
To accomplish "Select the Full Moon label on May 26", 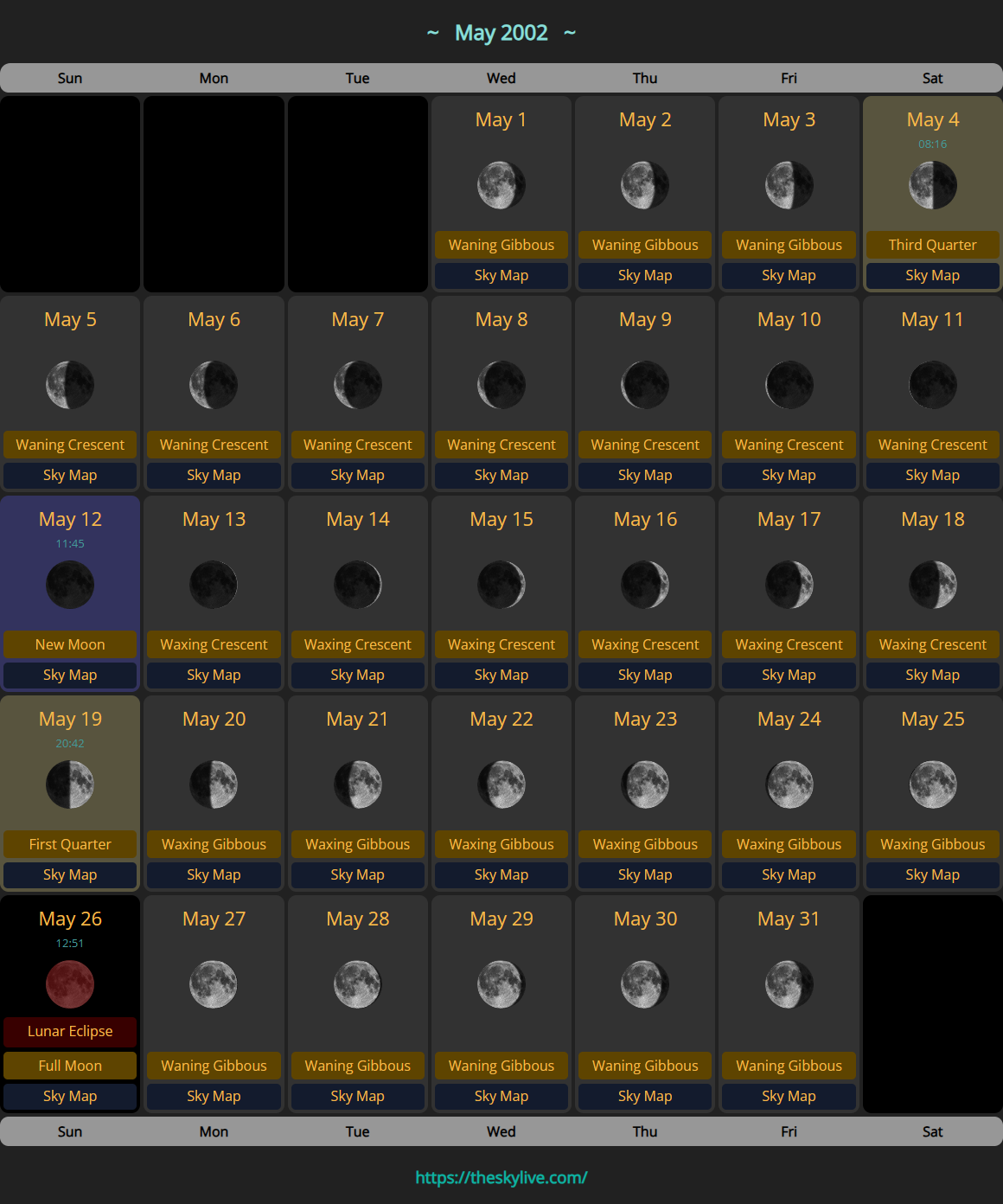I will [x=70, y=1066].
